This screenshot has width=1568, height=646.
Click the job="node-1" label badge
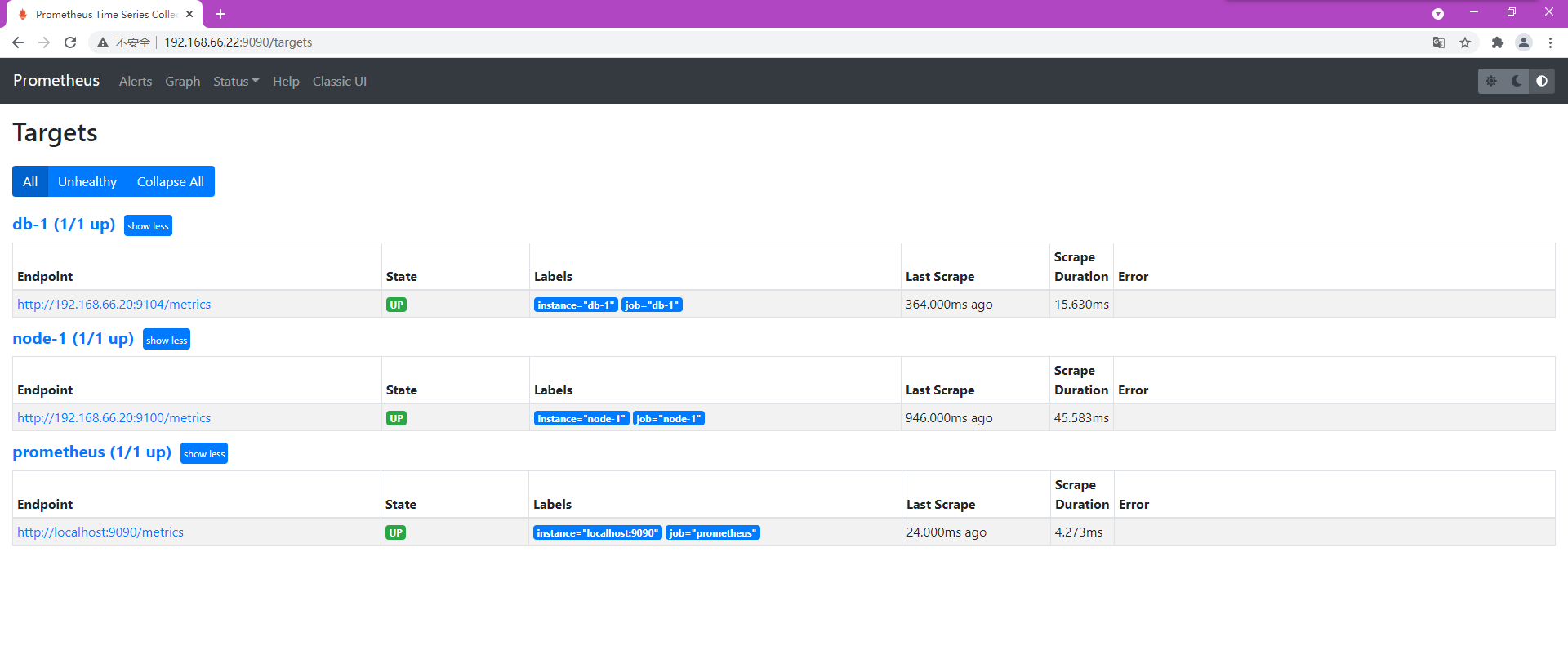pyautogui.click(x=669, y=418)
